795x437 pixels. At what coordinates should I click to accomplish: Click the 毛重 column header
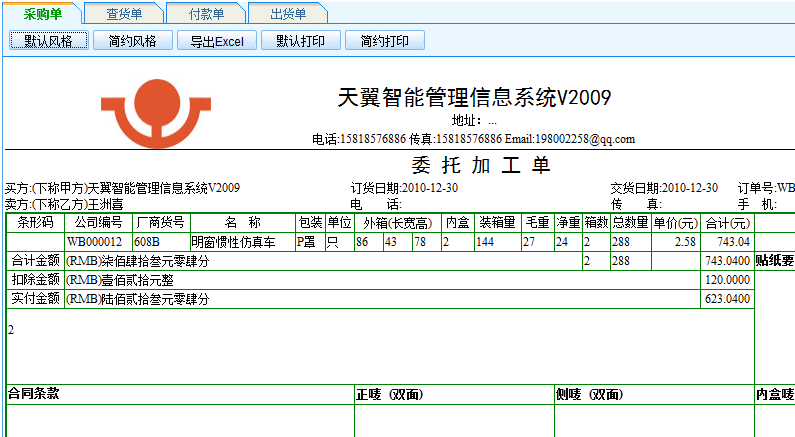pos(537,223)
